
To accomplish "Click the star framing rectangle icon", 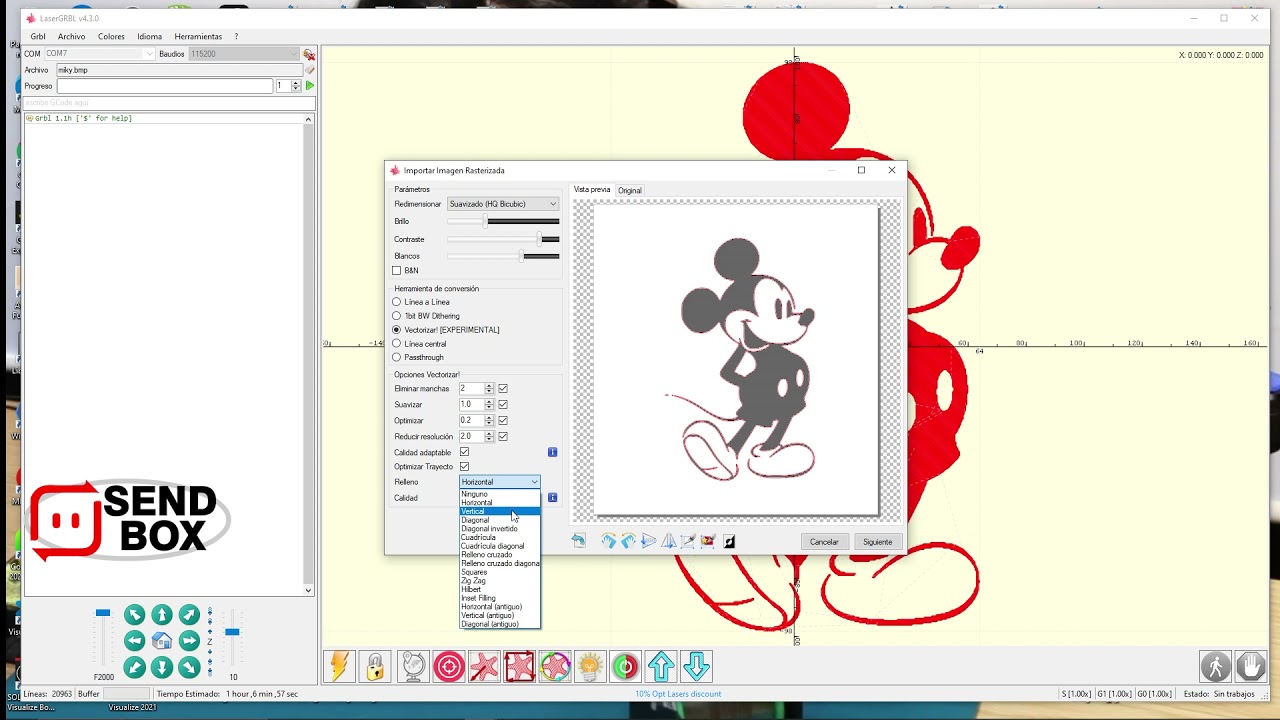I will coord(520,666).
